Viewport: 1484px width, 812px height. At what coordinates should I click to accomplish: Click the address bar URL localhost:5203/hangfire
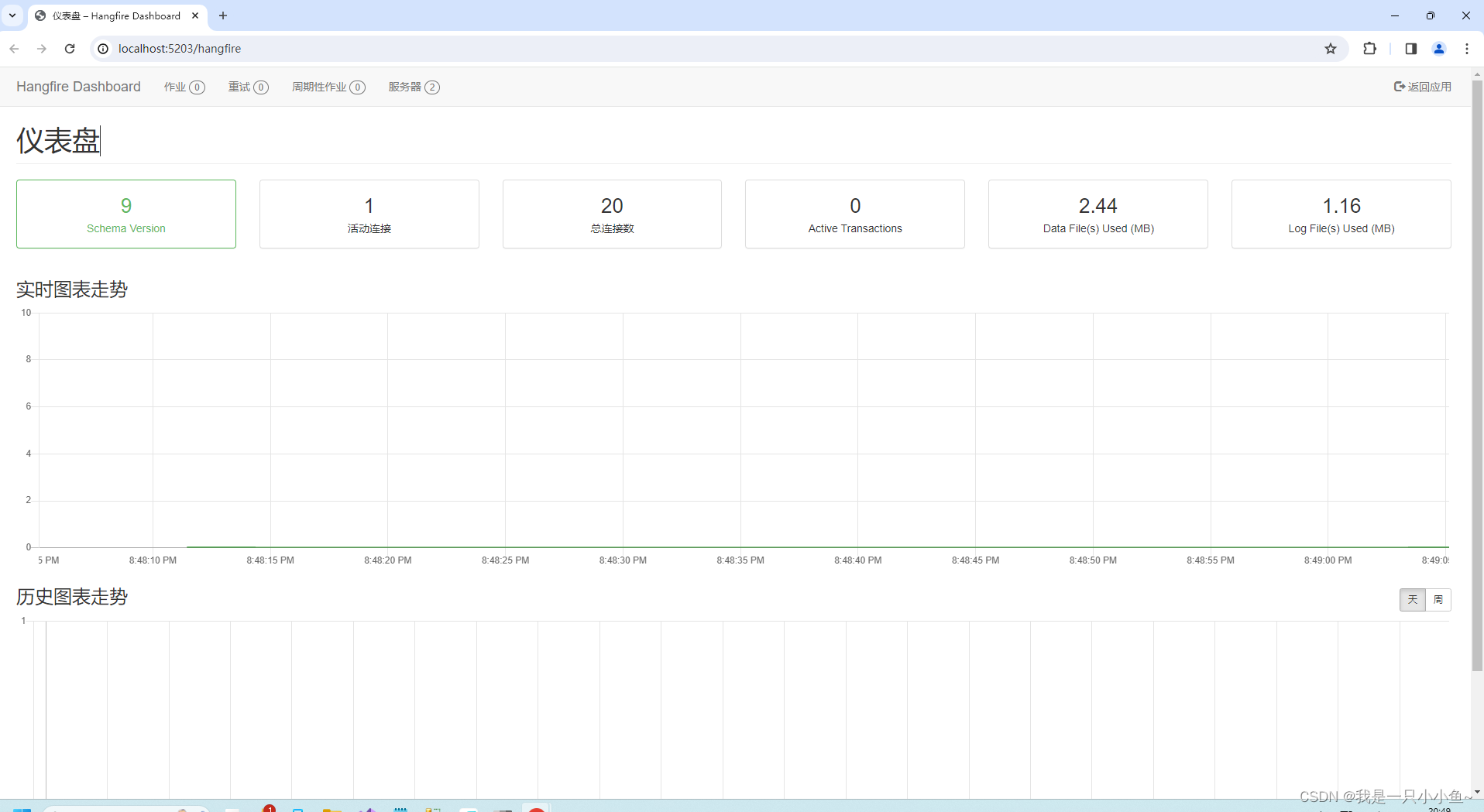pyautogui.click(x=180, y=49)
